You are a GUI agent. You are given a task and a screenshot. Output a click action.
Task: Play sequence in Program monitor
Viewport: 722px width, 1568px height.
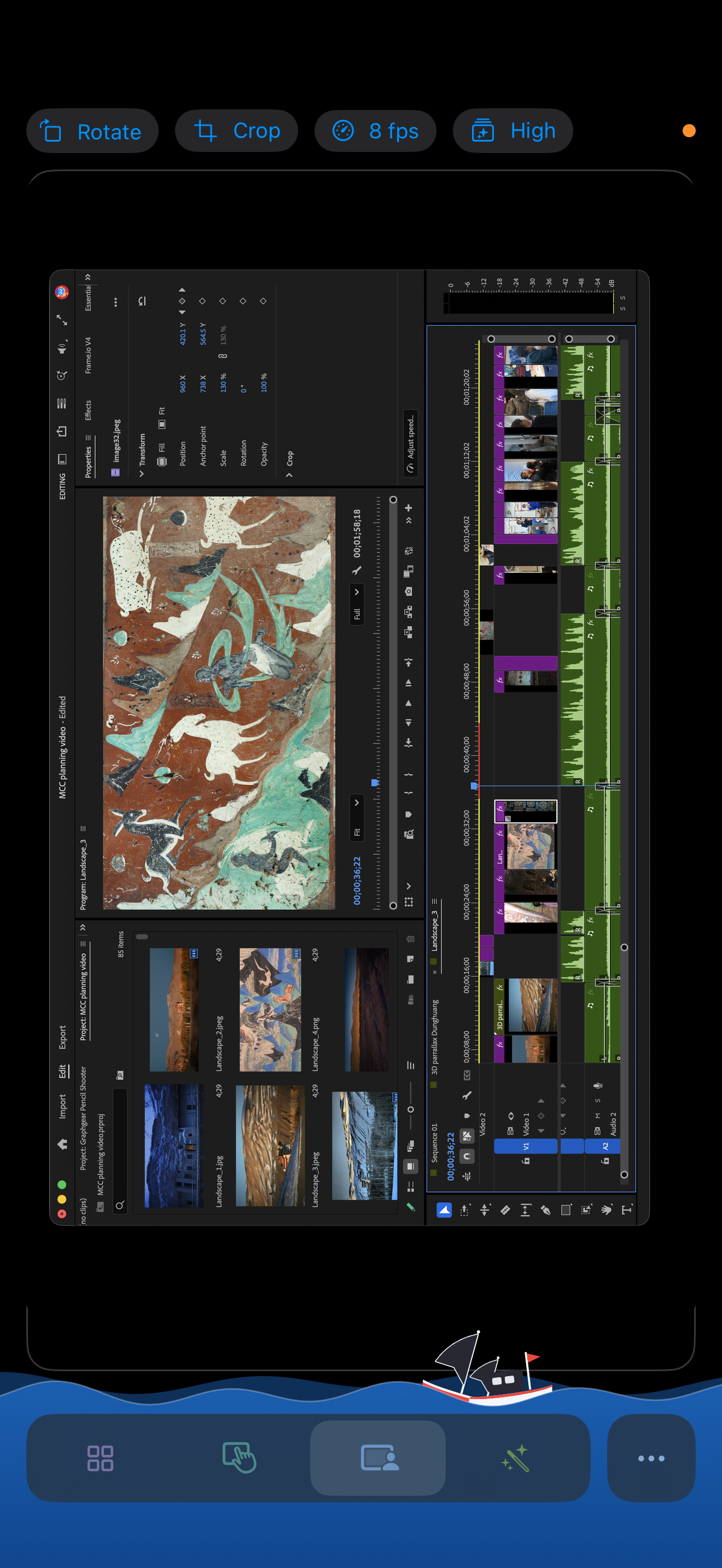tap(409, 703)
